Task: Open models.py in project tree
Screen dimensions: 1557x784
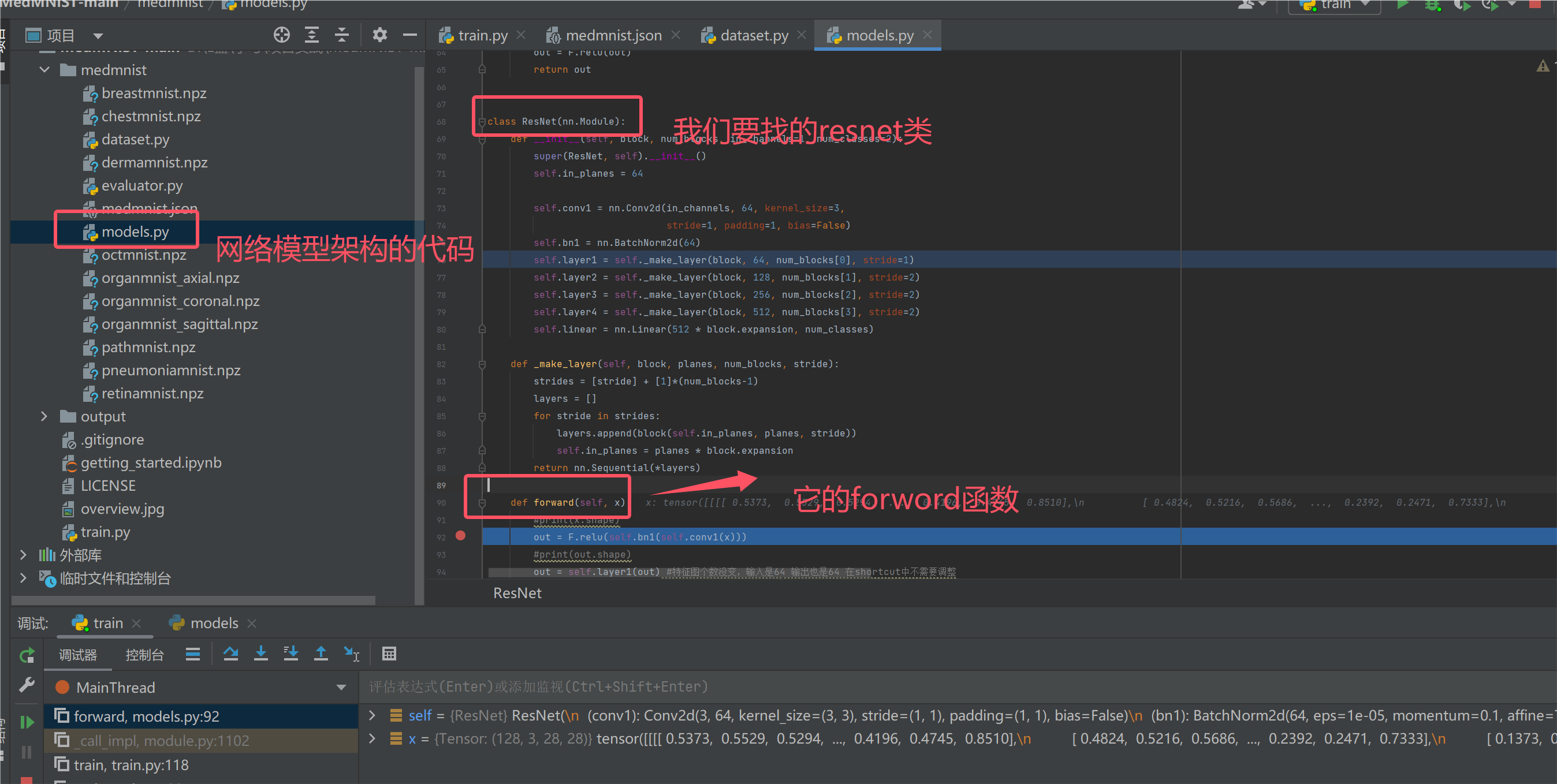Action: point(135,232)
